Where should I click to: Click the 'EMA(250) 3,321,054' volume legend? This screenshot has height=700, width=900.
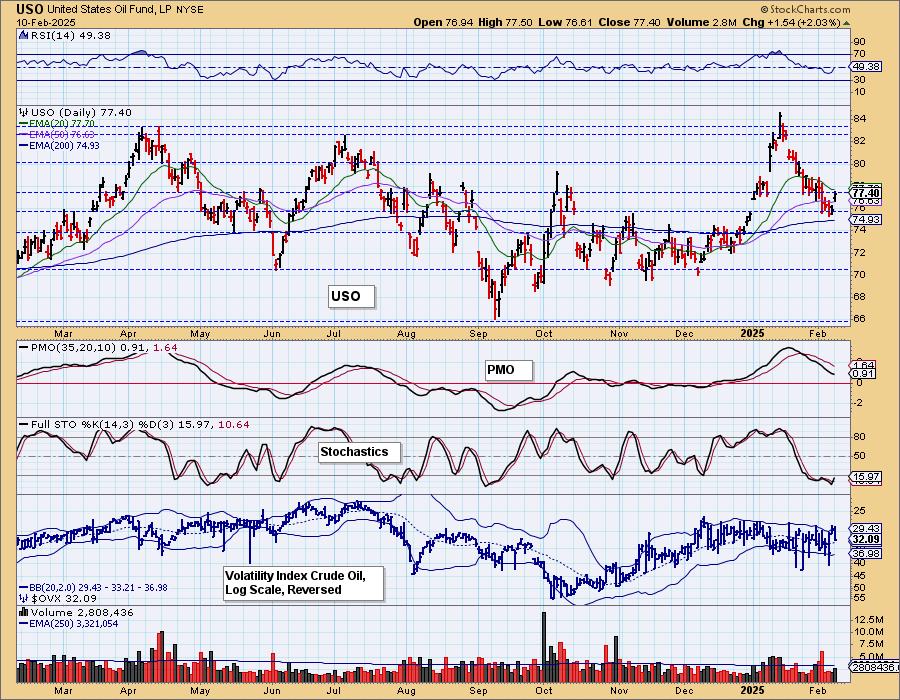pos(73,624)
